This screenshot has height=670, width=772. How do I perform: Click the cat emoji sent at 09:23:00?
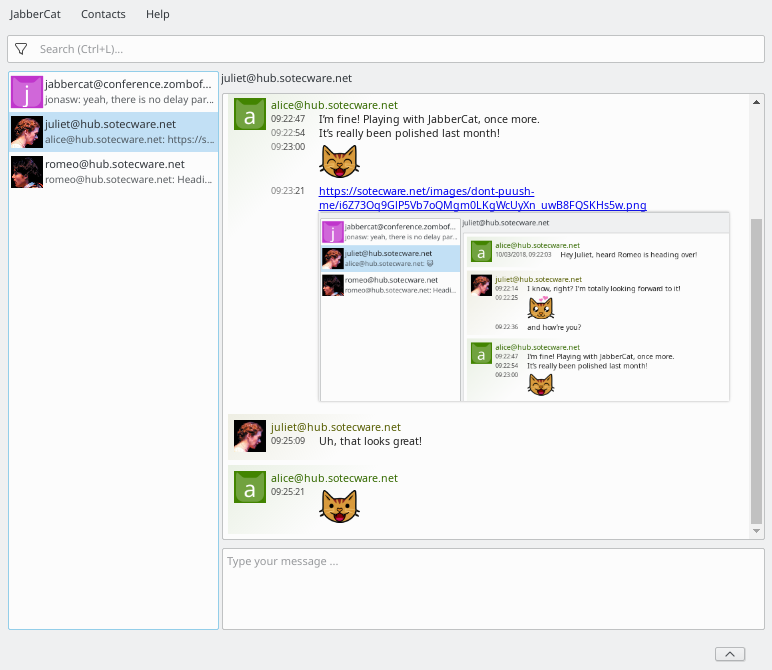click(339, 161)
